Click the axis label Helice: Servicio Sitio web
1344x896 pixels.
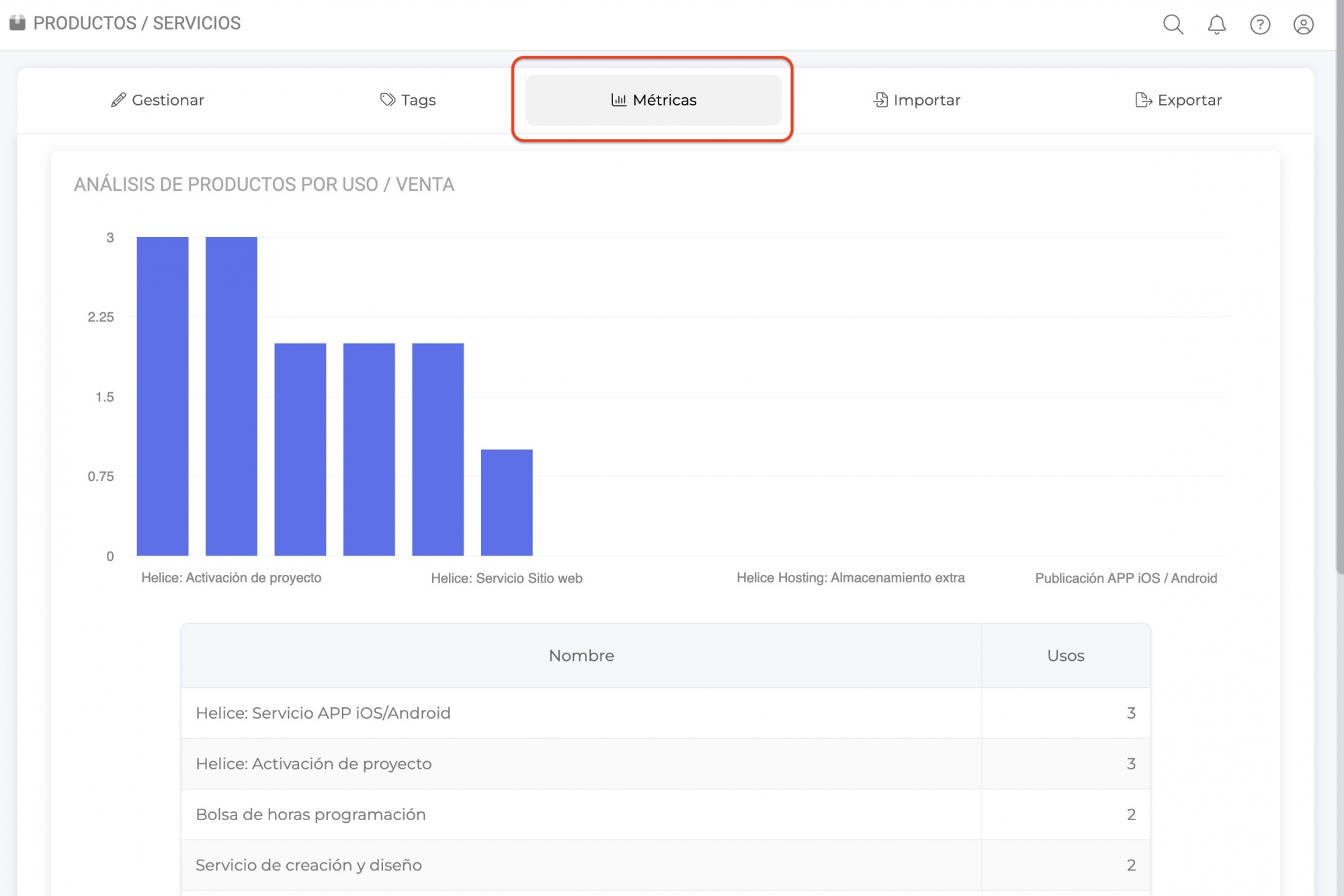[x=507, y=578]
